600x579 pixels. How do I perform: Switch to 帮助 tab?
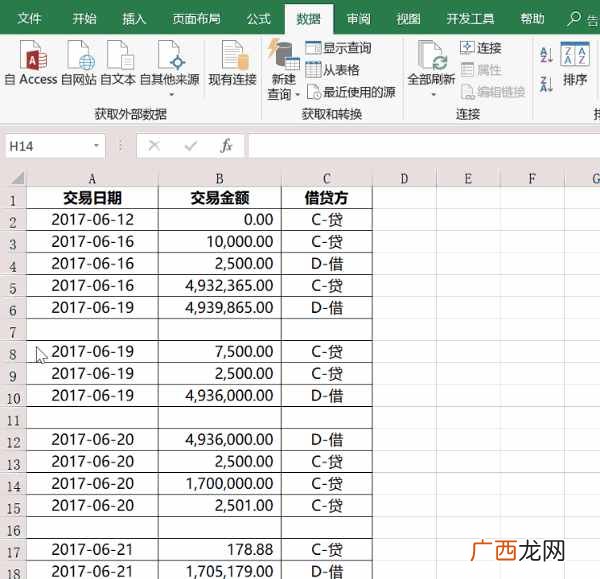coord(532,18)
